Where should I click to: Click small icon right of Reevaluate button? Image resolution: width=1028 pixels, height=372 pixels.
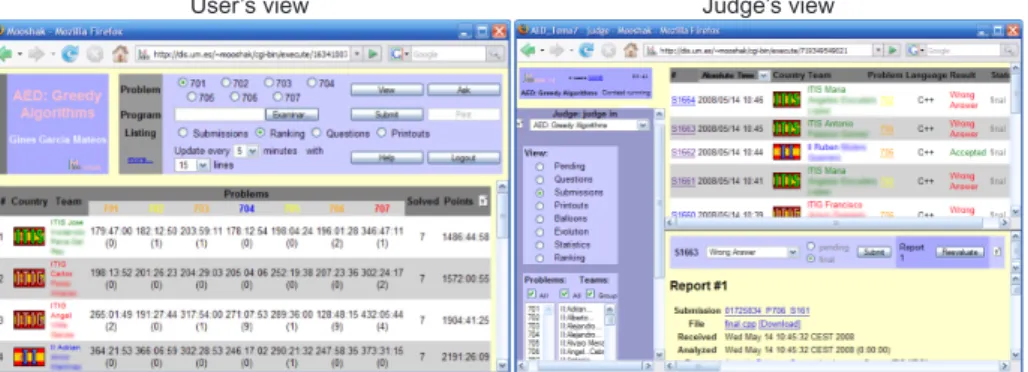pyautogui.click(x=997, y=252)
